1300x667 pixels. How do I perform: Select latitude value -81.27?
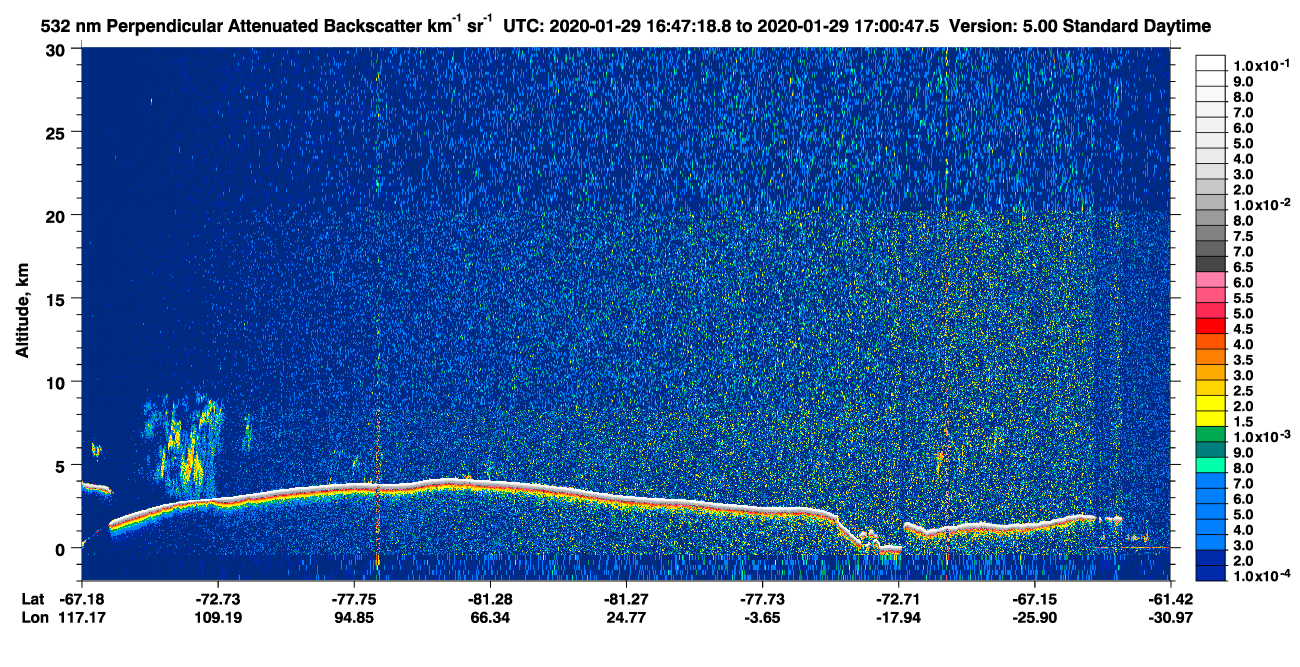click(627, 599)
